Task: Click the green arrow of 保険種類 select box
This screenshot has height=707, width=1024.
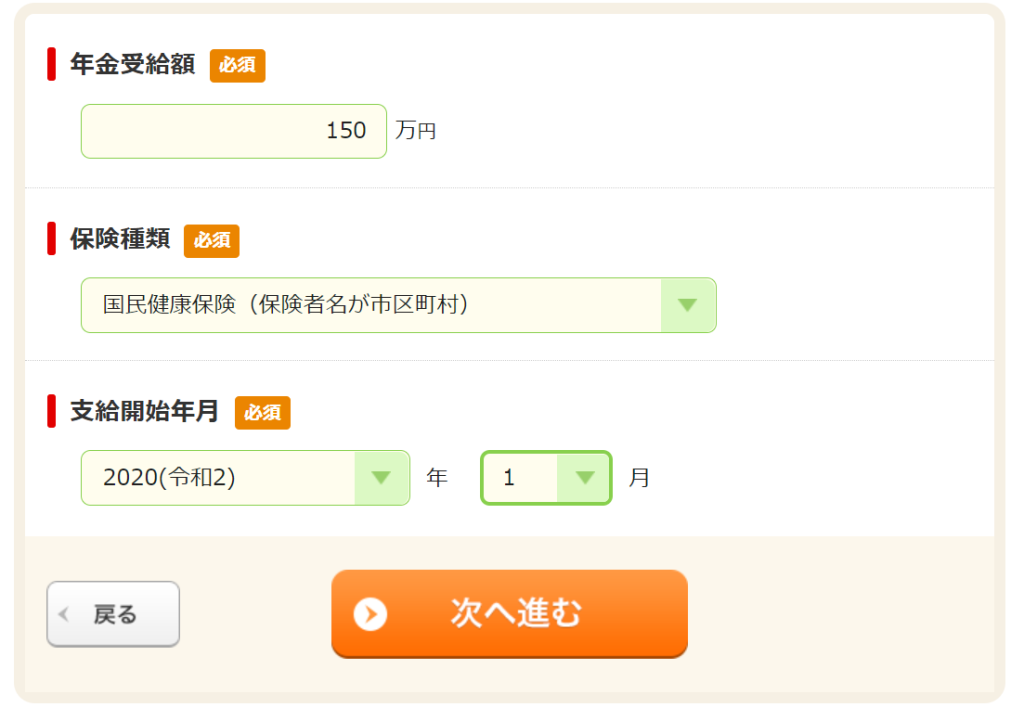Action: click(x=688, y=305)
